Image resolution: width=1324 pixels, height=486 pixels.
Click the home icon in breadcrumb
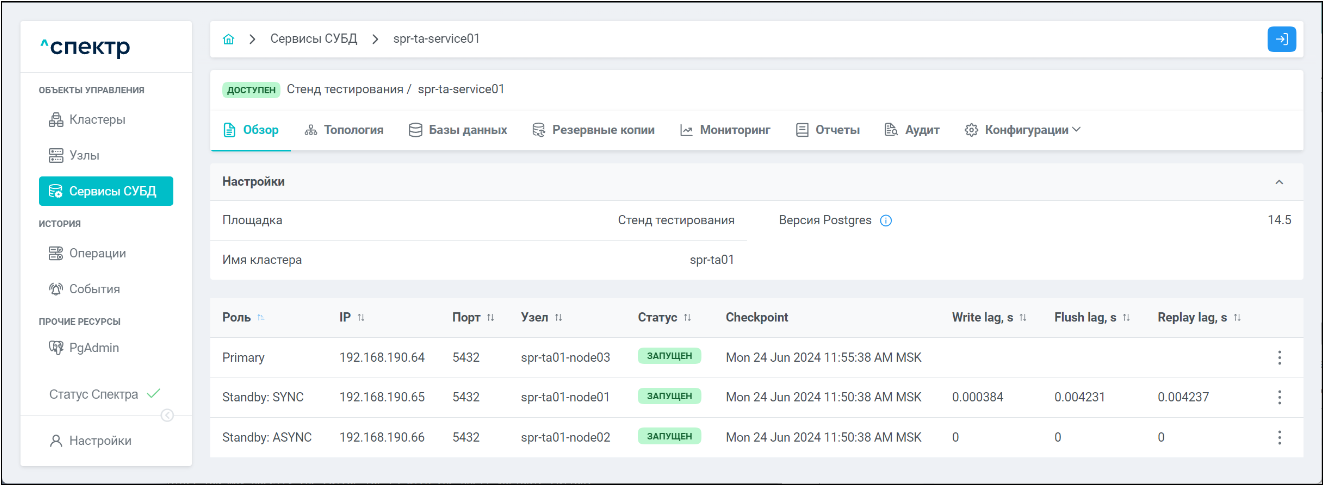tap(229, 39)
